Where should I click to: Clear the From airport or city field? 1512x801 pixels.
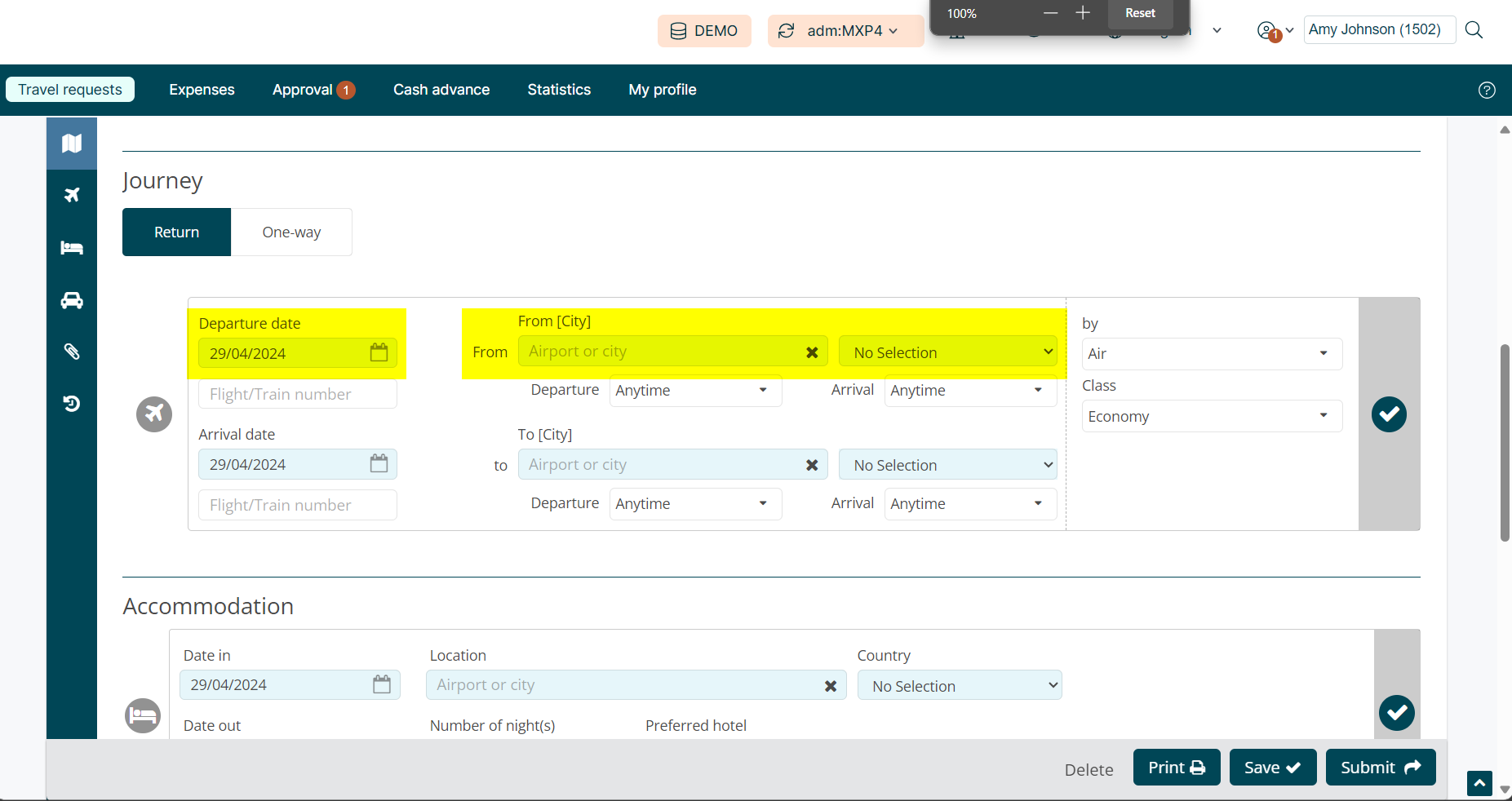coord(812,352)
